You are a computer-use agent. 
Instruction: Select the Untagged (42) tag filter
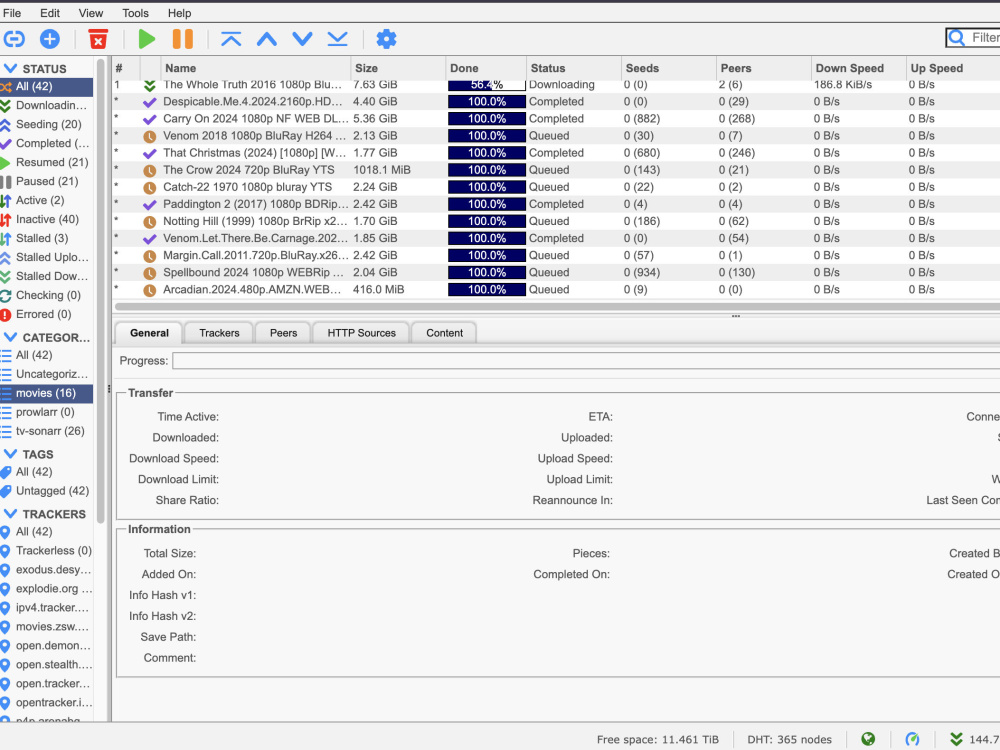tap(47, 491)
